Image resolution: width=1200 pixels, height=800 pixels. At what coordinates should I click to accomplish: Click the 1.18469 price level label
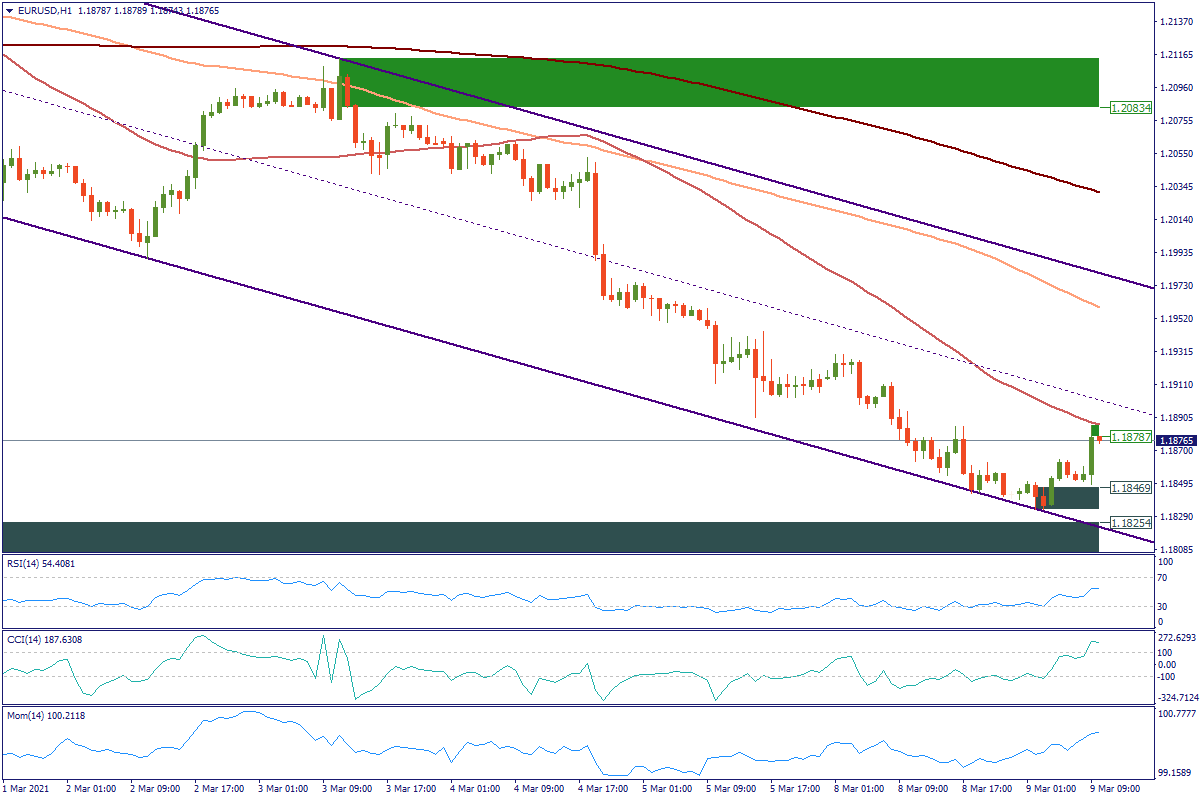(1131, 487)
